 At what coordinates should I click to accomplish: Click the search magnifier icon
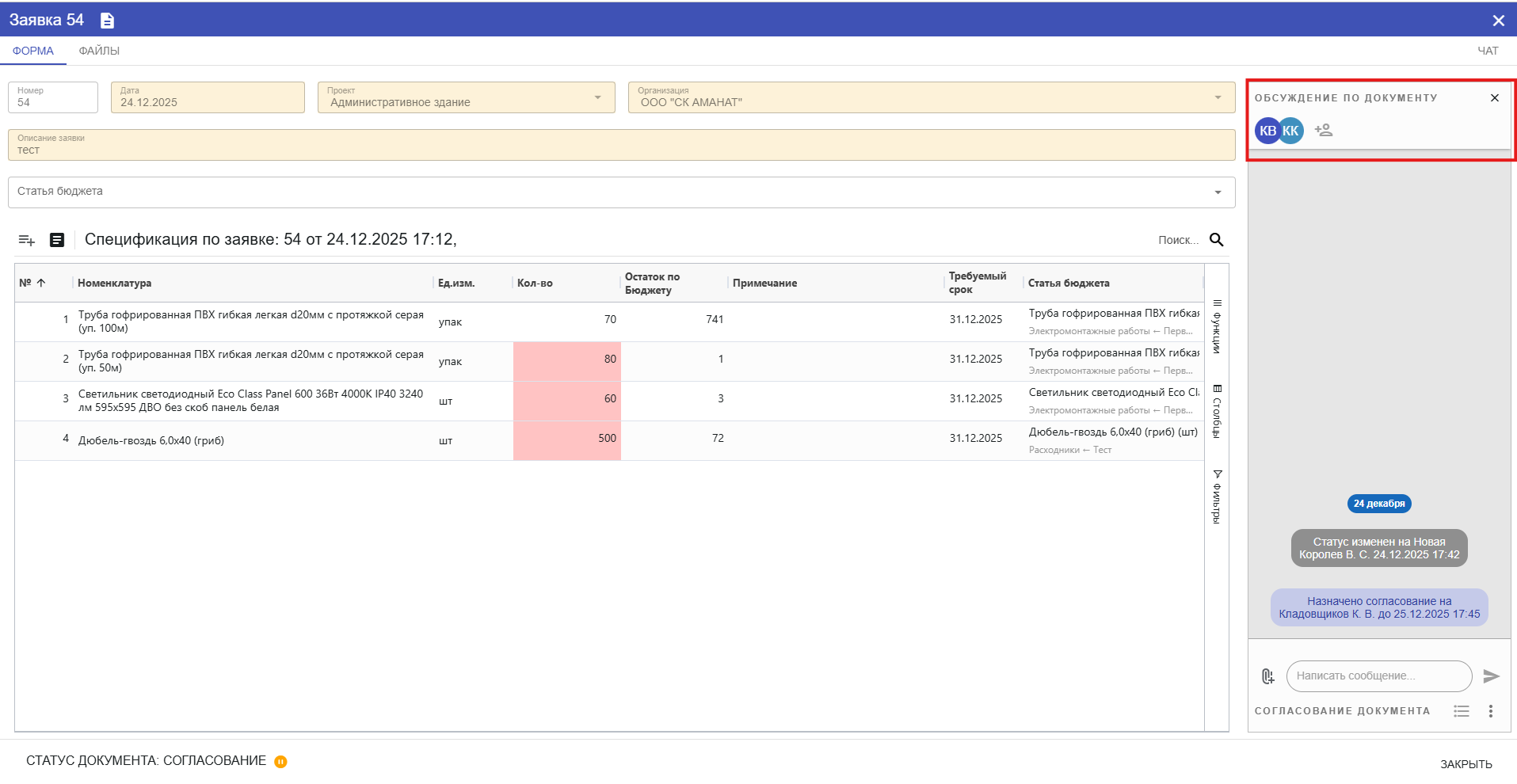(x=1217, y=240)
